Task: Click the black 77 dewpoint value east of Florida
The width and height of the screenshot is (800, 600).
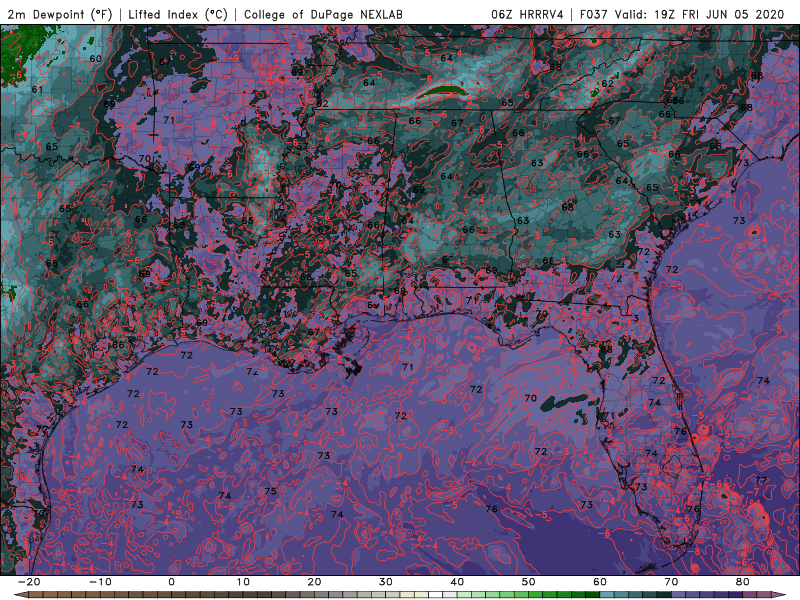Action: pyautogui.click(x=761, y=480)
